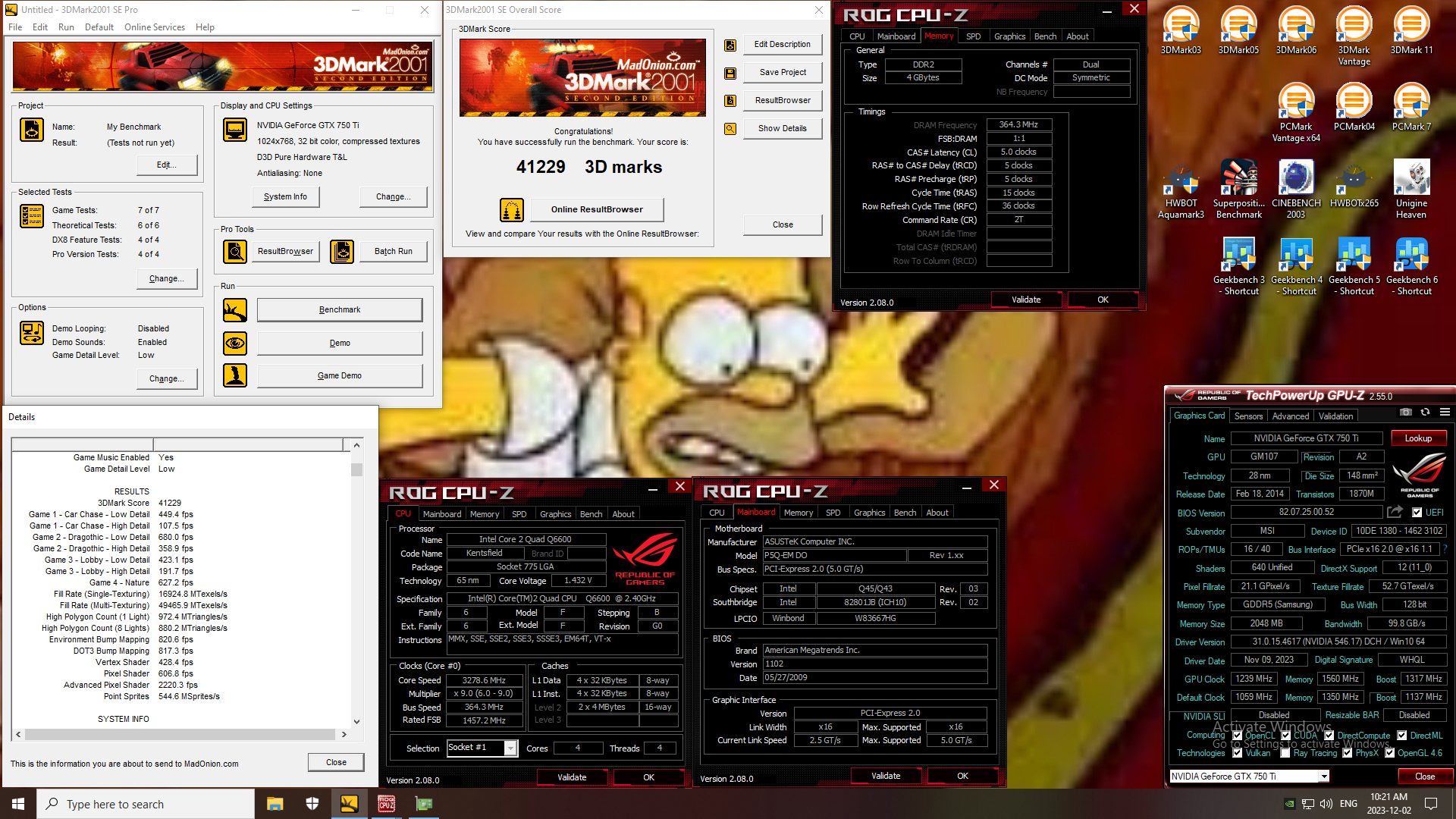Open CINEBENCH 2003 desktop icon

point(1296,190)
